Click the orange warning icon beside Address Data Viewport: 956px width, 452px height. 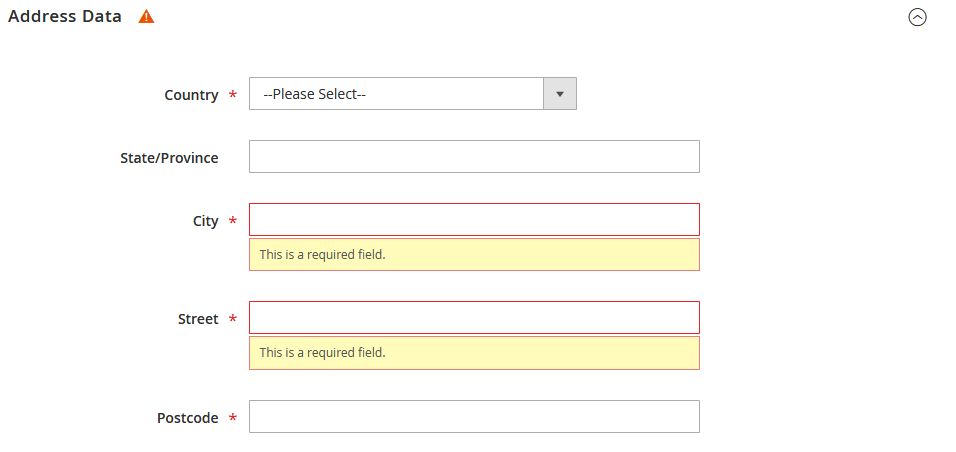point(146,16)
